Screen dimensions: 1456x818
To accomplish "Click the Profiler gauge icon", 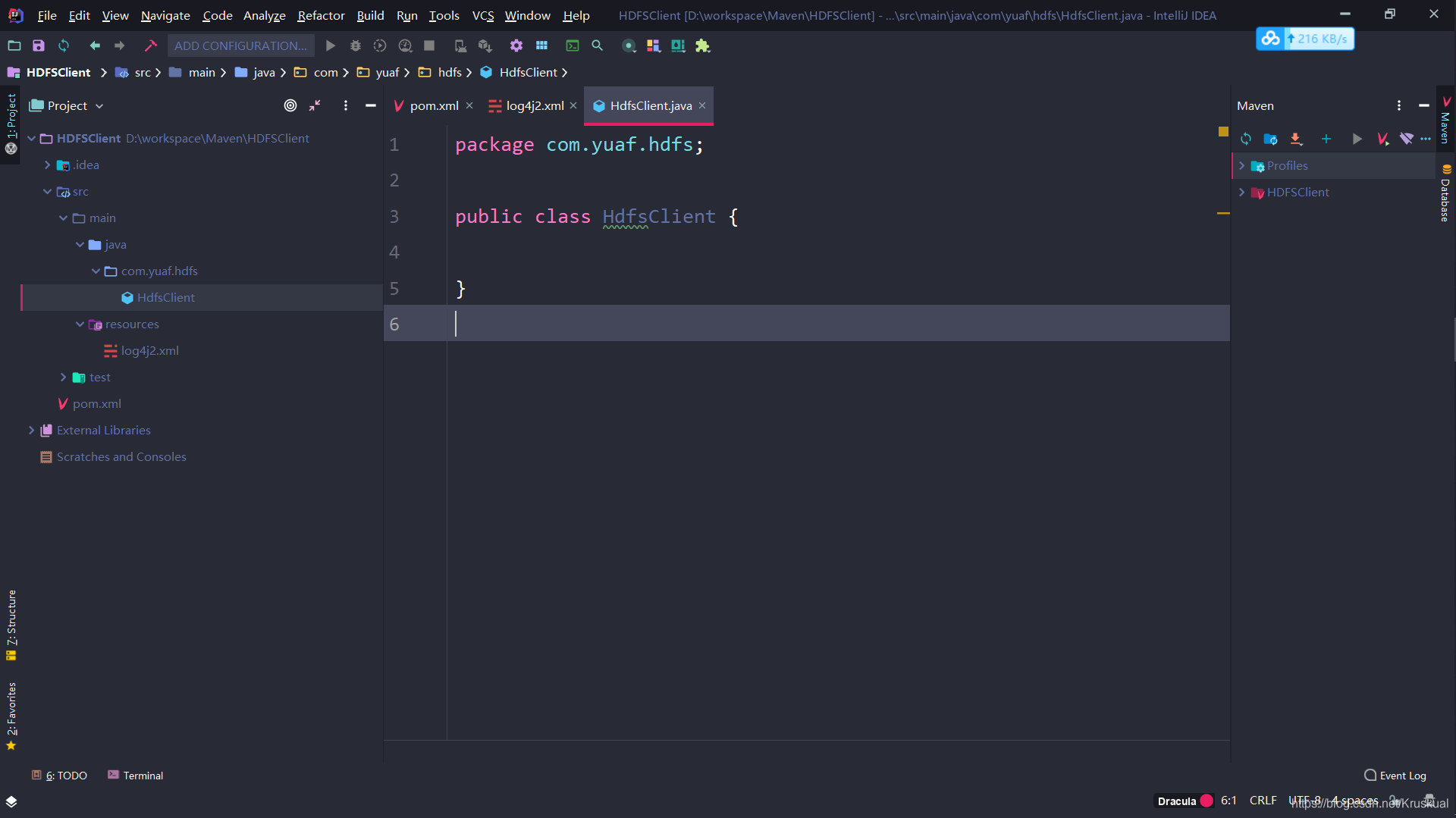I will pos(405,45).
